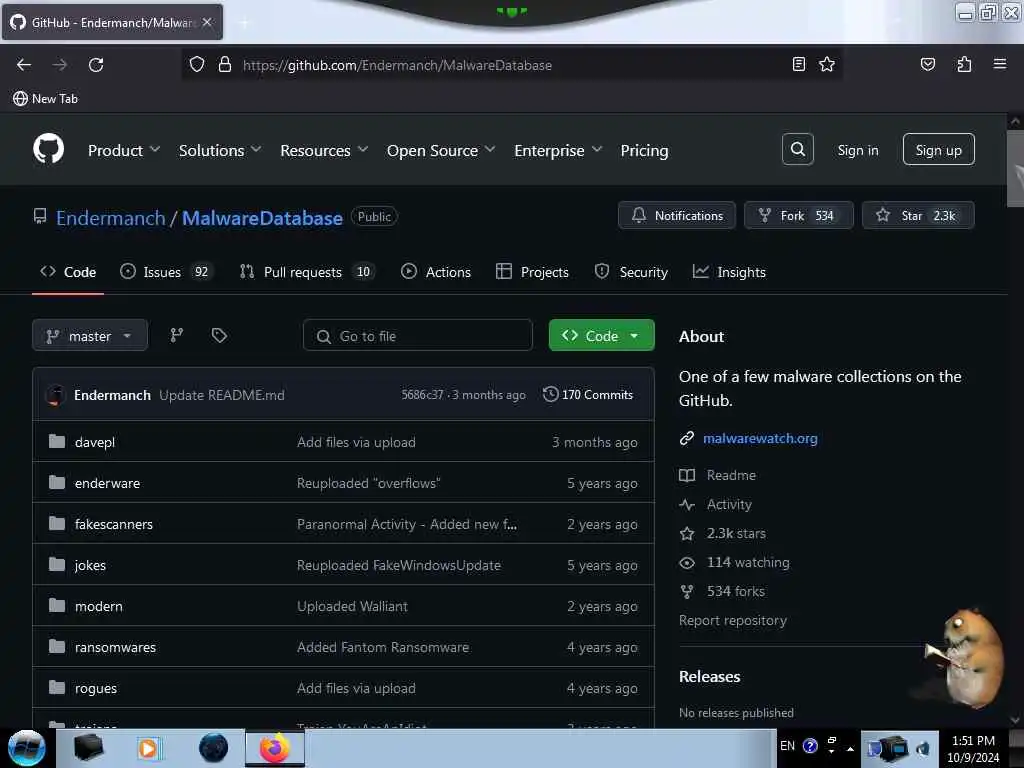Open GitHub search magnifier button

(797, 150)
